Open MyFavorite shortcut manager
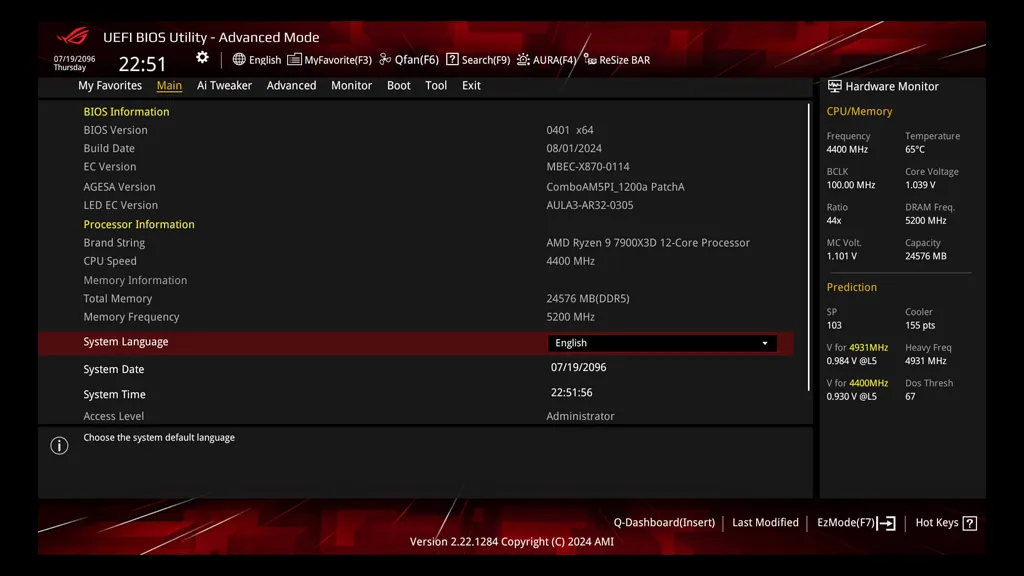The height and width of the screenshot is (576, 1024). pos(330,59)
